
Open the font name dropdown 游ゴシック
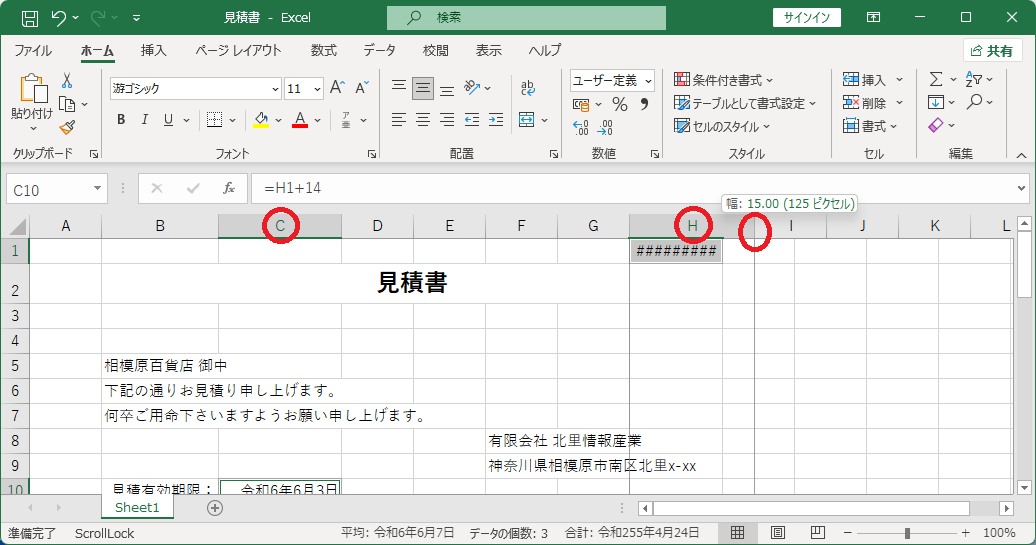click(276, 89)
